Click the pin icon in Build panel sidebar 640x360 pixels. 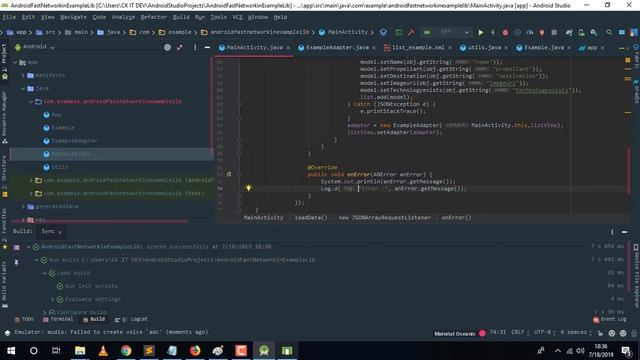click(16, 262)
